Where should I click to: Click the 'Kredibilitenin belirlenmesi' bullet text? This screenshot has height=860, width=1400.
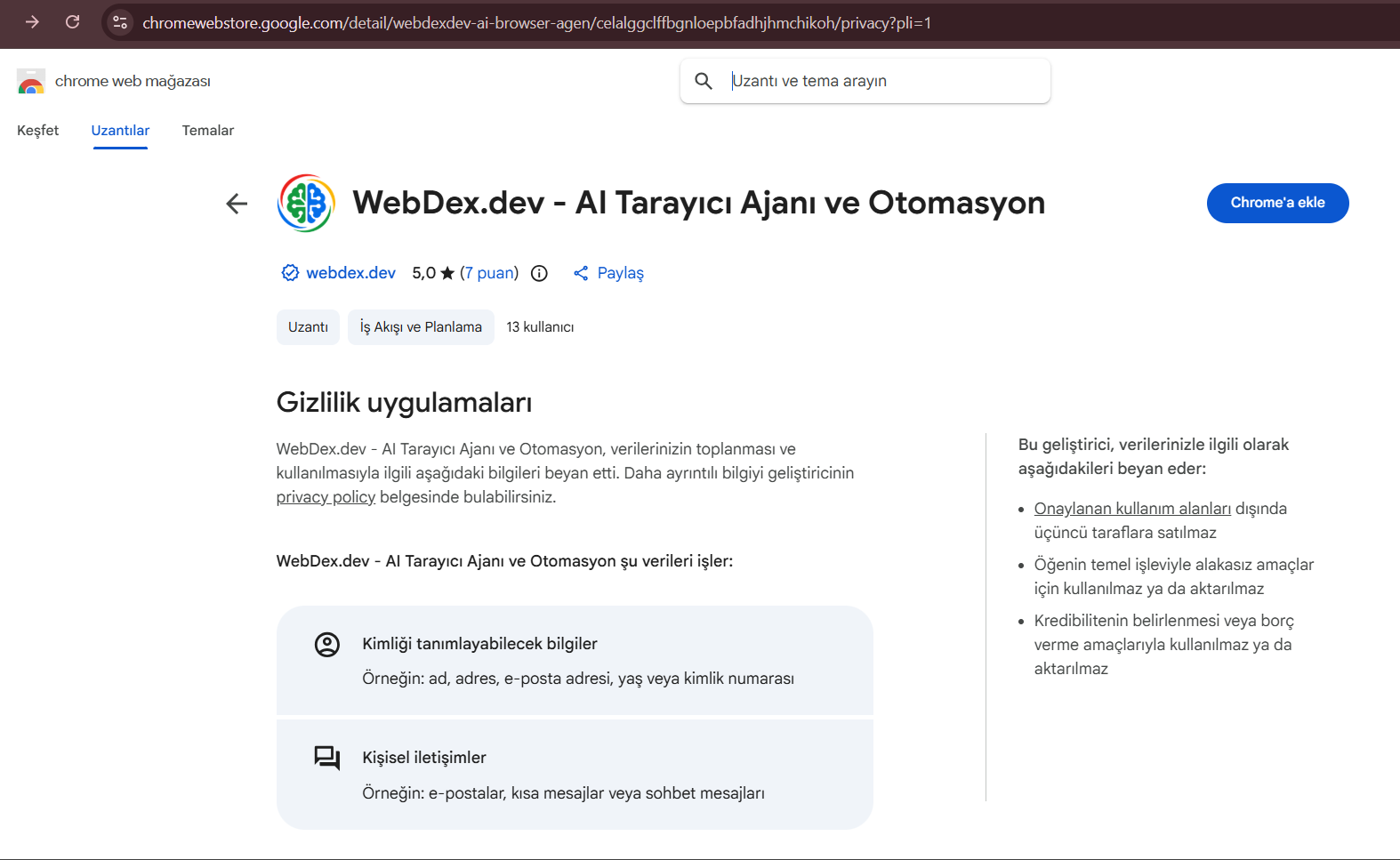coord(1163,645)
